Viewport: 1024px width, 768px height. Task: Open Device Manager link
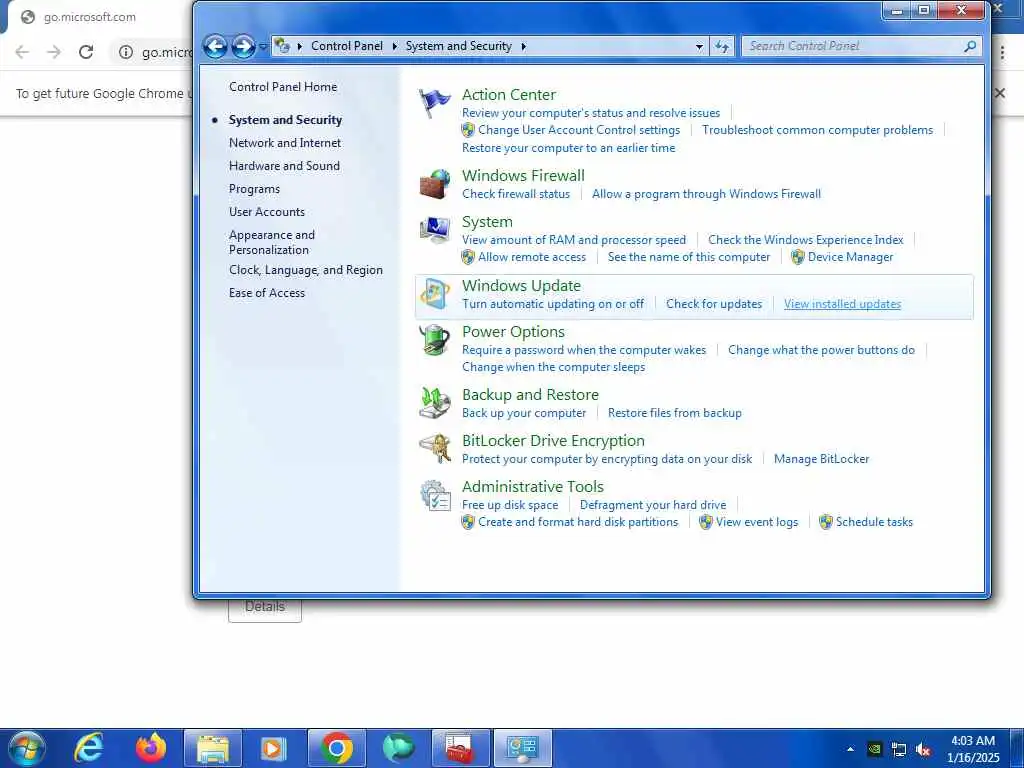click(850, 257)
